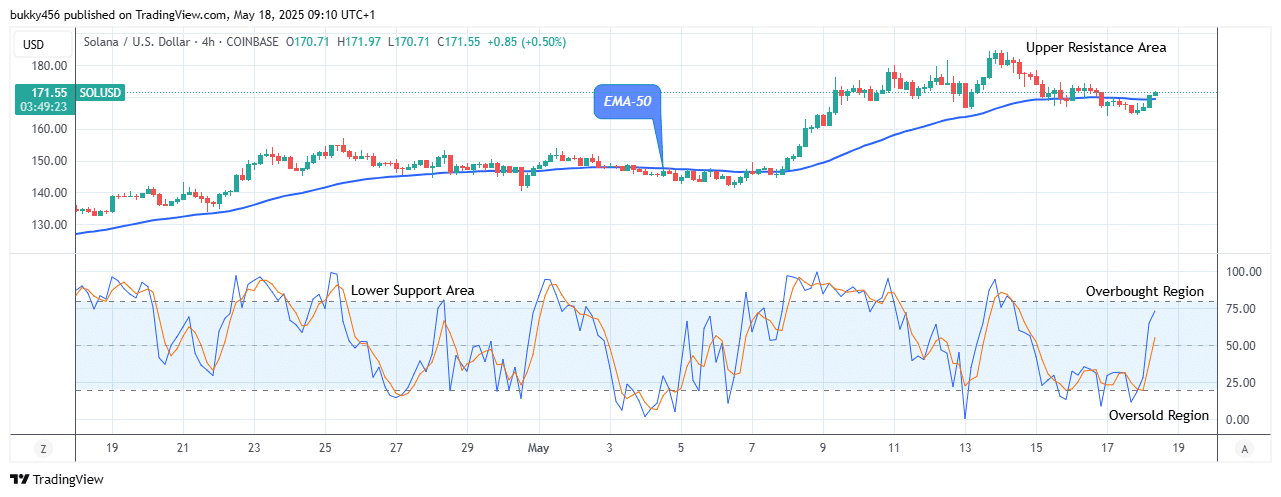Click the date 17 on the time axis
The width and height of the screenshot is (1281, 497).
tap(1106, 448)
